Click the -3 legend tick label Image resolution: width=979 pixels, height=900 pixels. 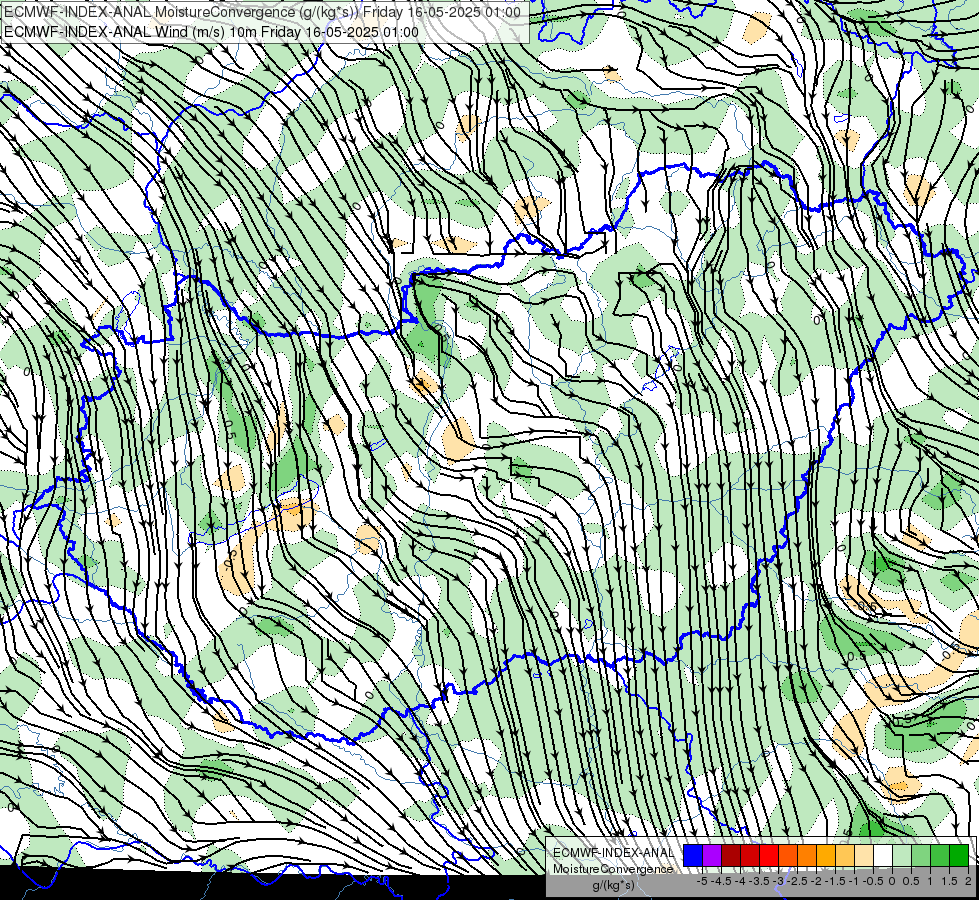pos(779,881)
